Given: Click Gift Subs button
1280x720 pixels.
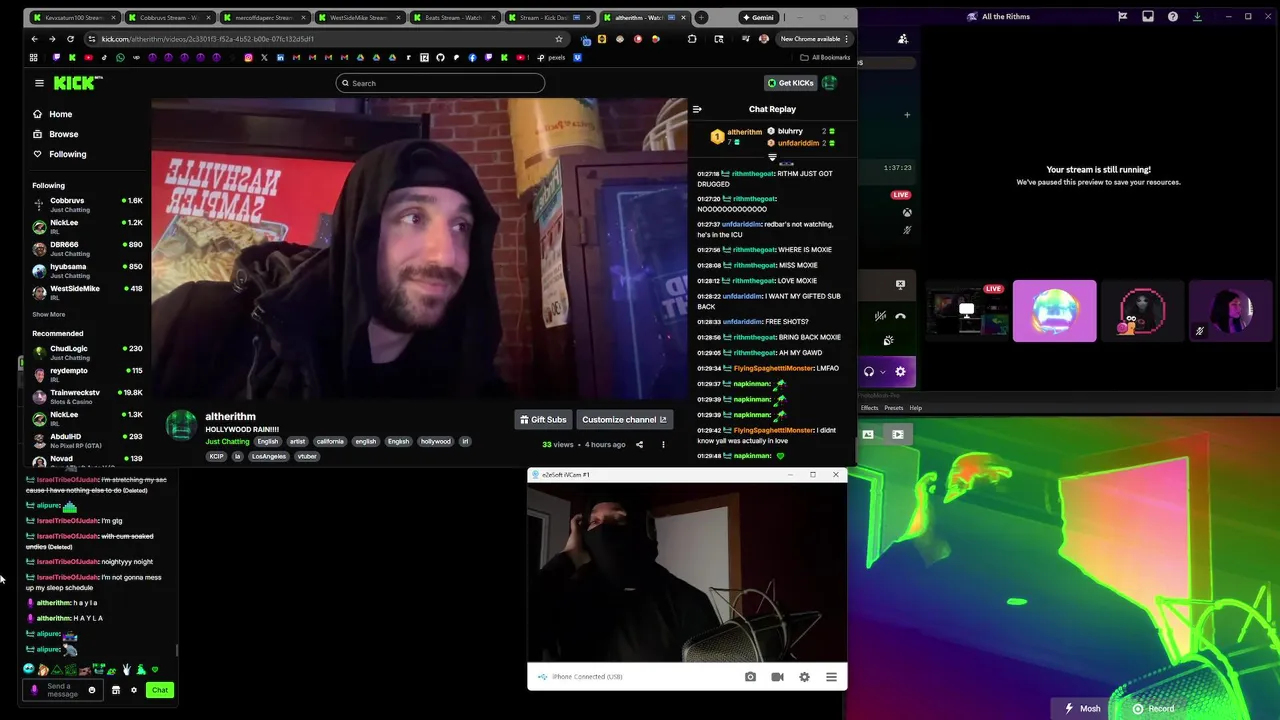Looking at the screenshot, I should pos(543,420).
